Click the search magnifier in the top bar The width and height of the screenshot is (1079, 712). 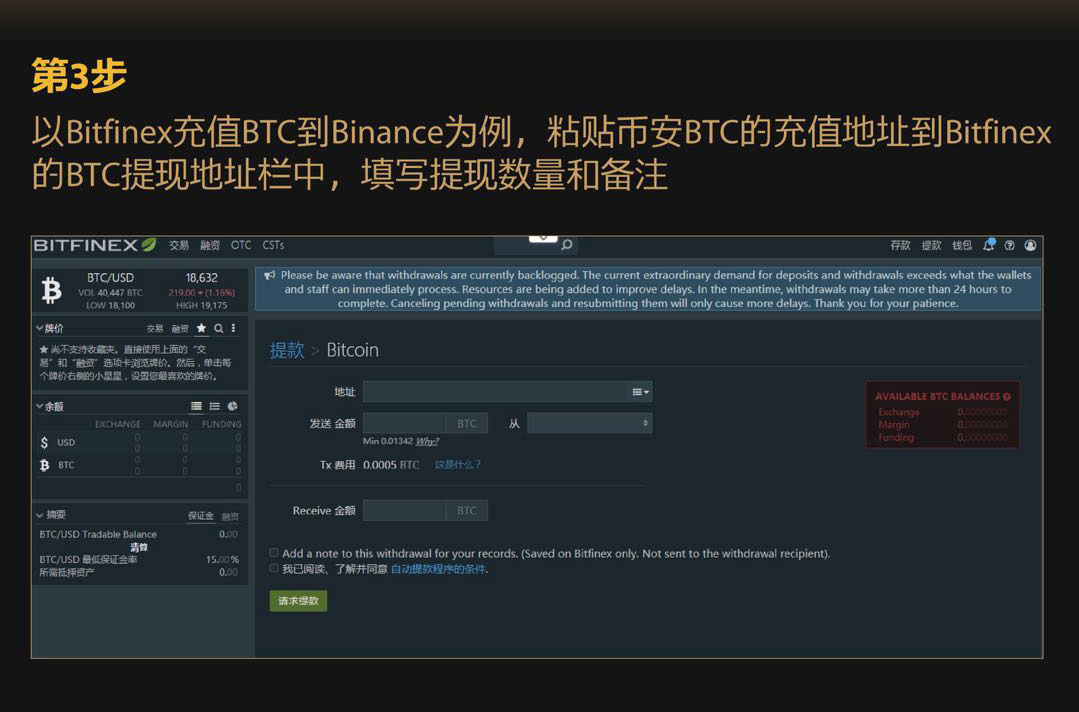click(567, 245)
